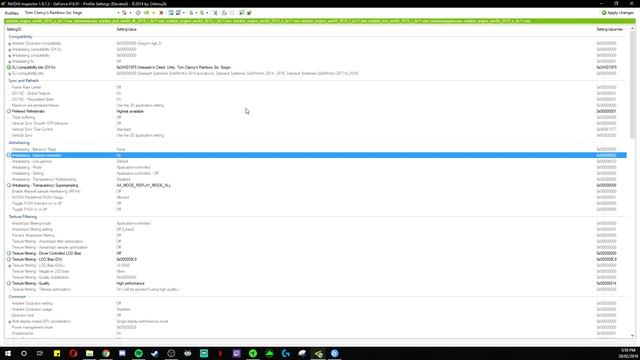Open the dropdown arrow beside the export icon
Screen dimensions: 640x360
[x=196, y=13]
